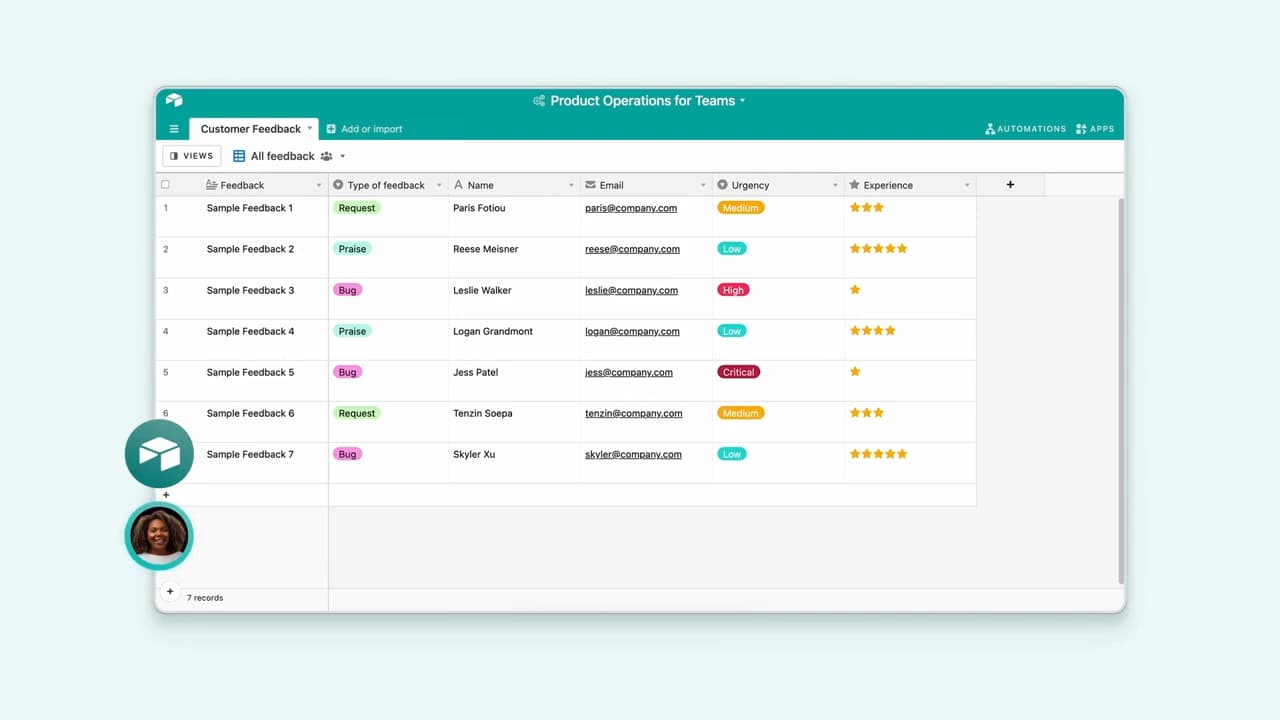This screenshot has height=720, width=1280.
Task: Open the All feedback view options arrow
Action: click(343, 156)
